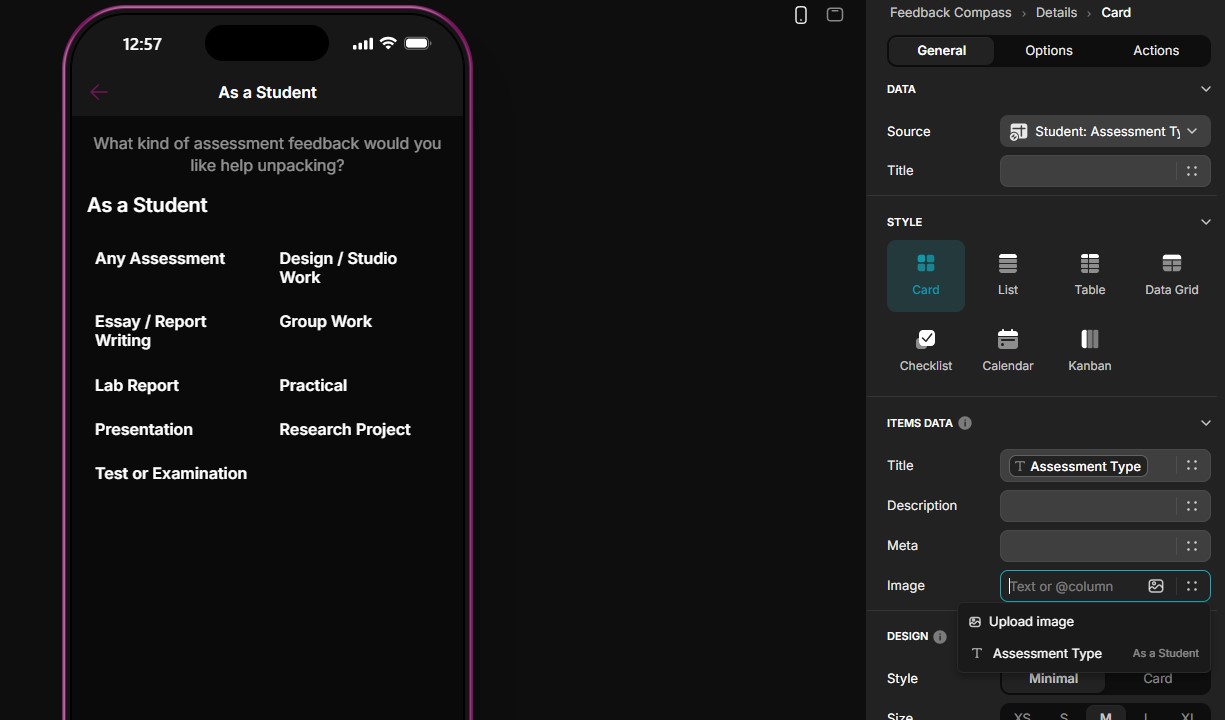1225x720 pixels.
Task: Switch to the Options tab
Action: click(x=1049, y=50)
